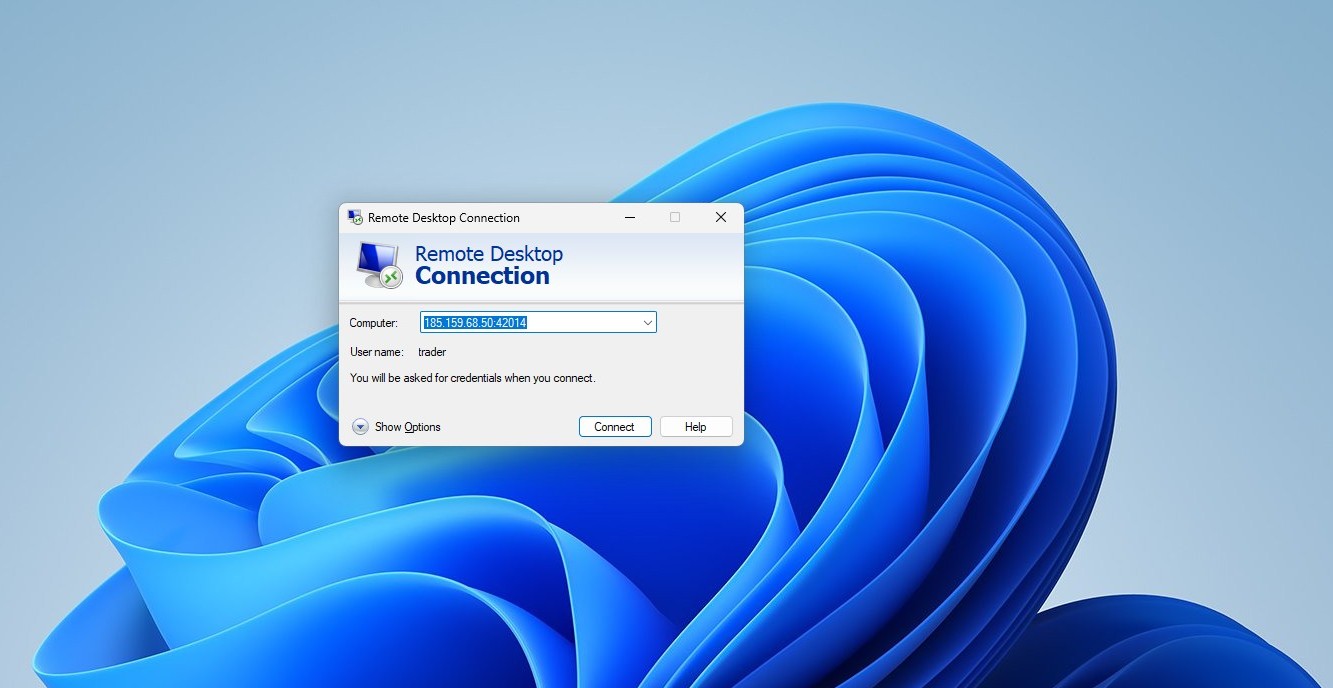
Task: Open the Help button
Action: tap(696, 427)
